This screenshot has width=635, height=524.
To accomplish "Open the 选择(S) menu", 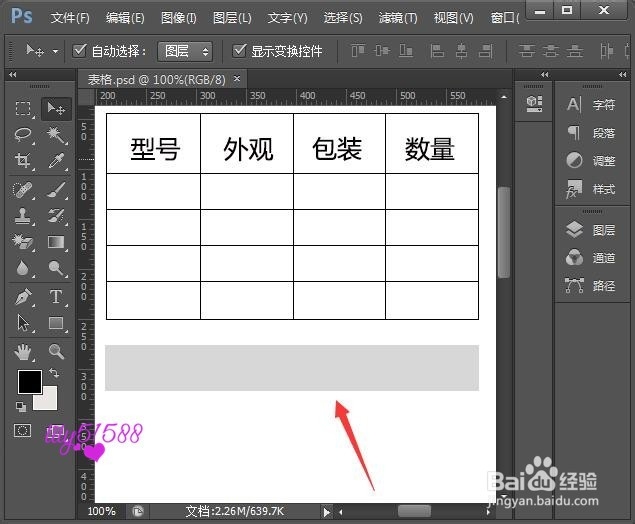I will [343, 18].
